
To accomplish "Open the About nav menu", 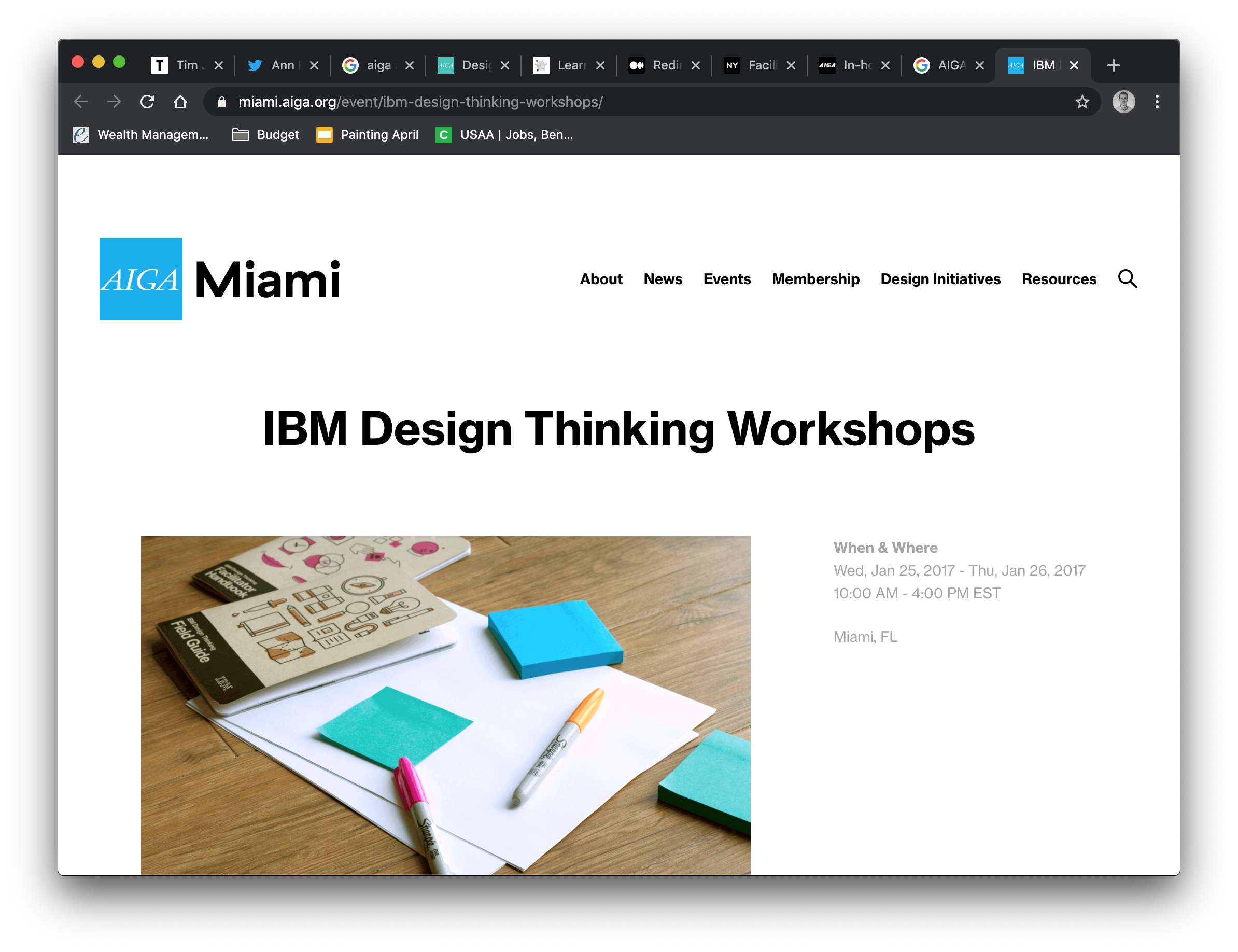I will point(600,279).
